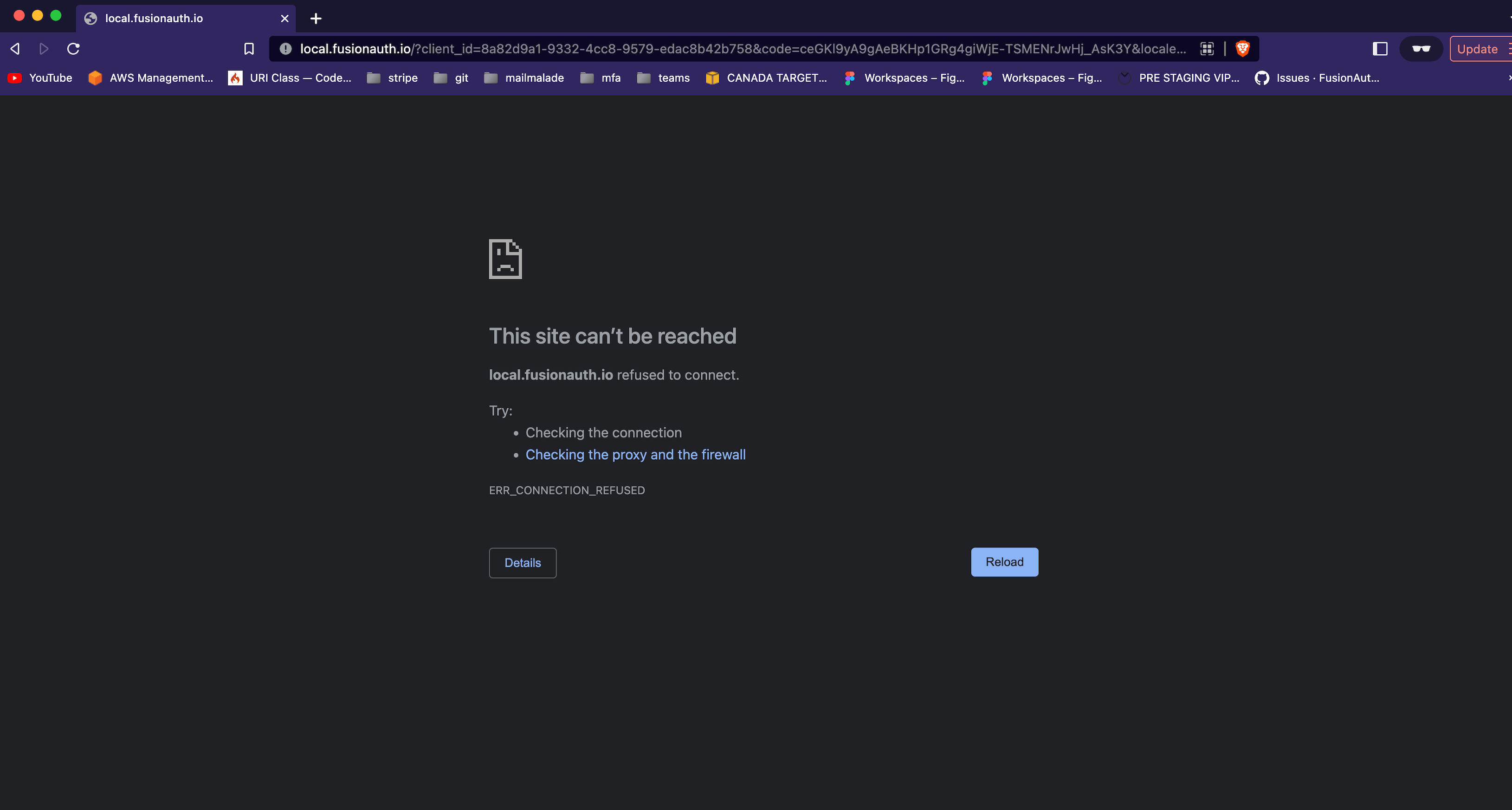1512x810 pixels.
Task: Open AWS Management bookmark
Action: coord(151,78)
